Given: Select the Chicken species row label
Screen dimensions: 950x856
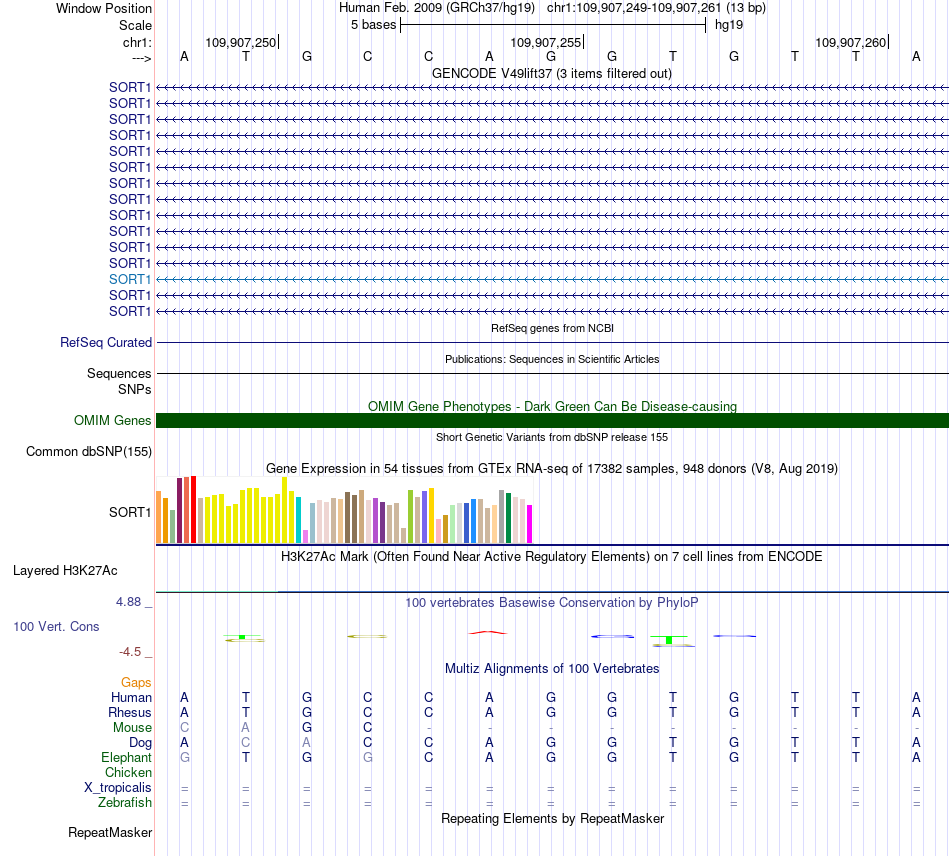Looking at the screenshot, I should pos(128,772).
